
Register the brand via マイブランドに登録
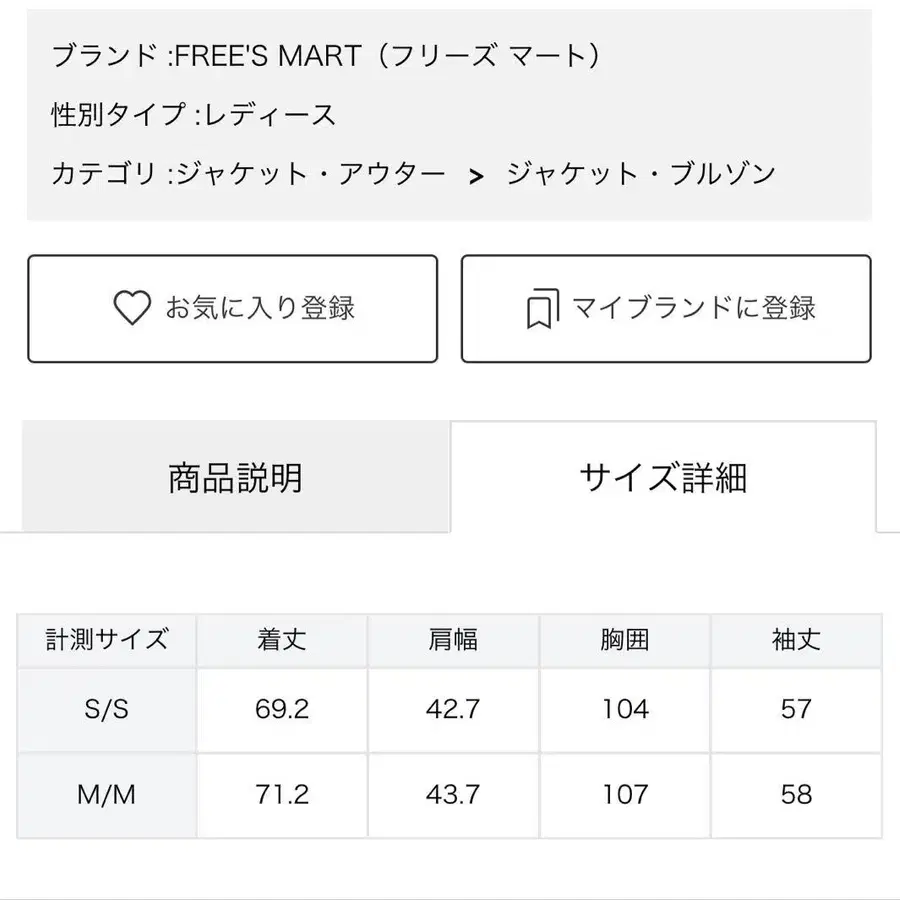point(665,308)
